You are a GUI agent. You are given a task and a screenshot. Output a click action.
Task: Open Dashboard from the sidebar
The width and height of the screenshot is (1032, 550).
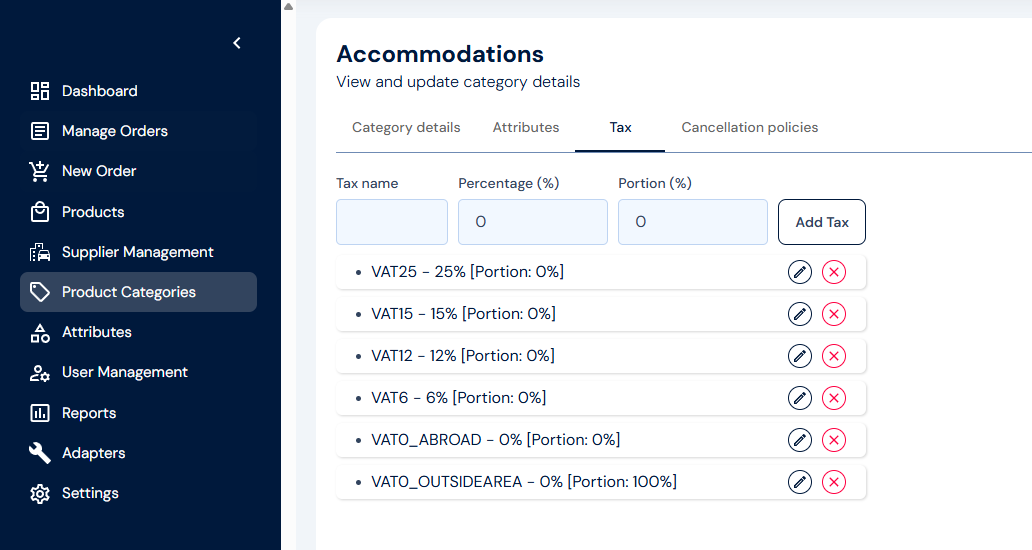click(99, 91)
